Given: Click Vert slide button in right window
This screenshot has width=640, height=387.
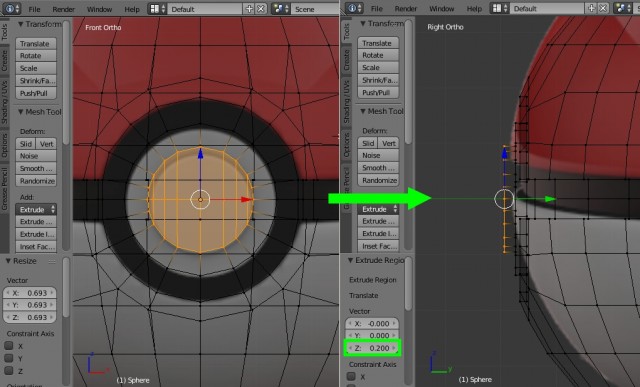Looking at the screenshot, I should [x=389, y=143].
